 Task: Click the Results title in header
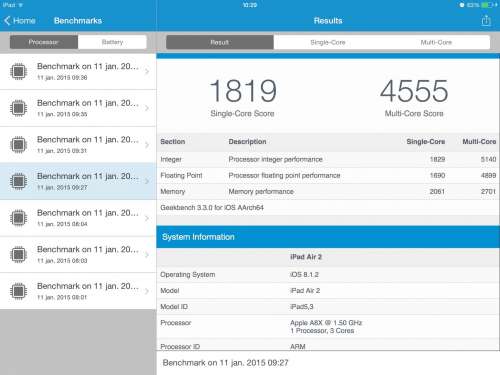point(328,21)
